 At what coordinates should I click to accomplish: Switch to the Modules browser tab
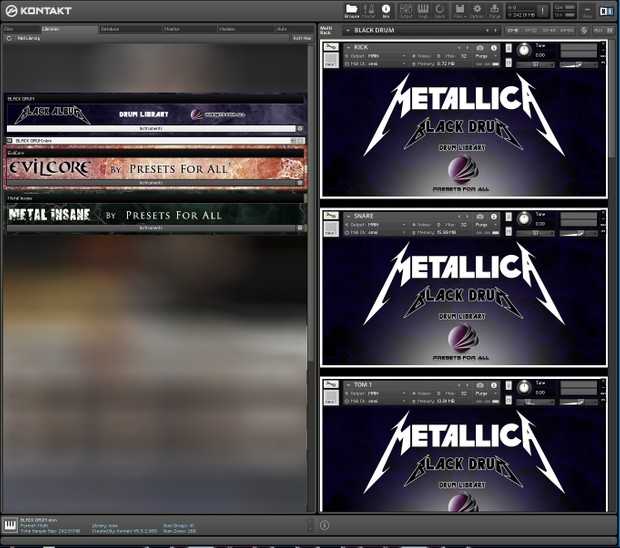click(246, 29)
